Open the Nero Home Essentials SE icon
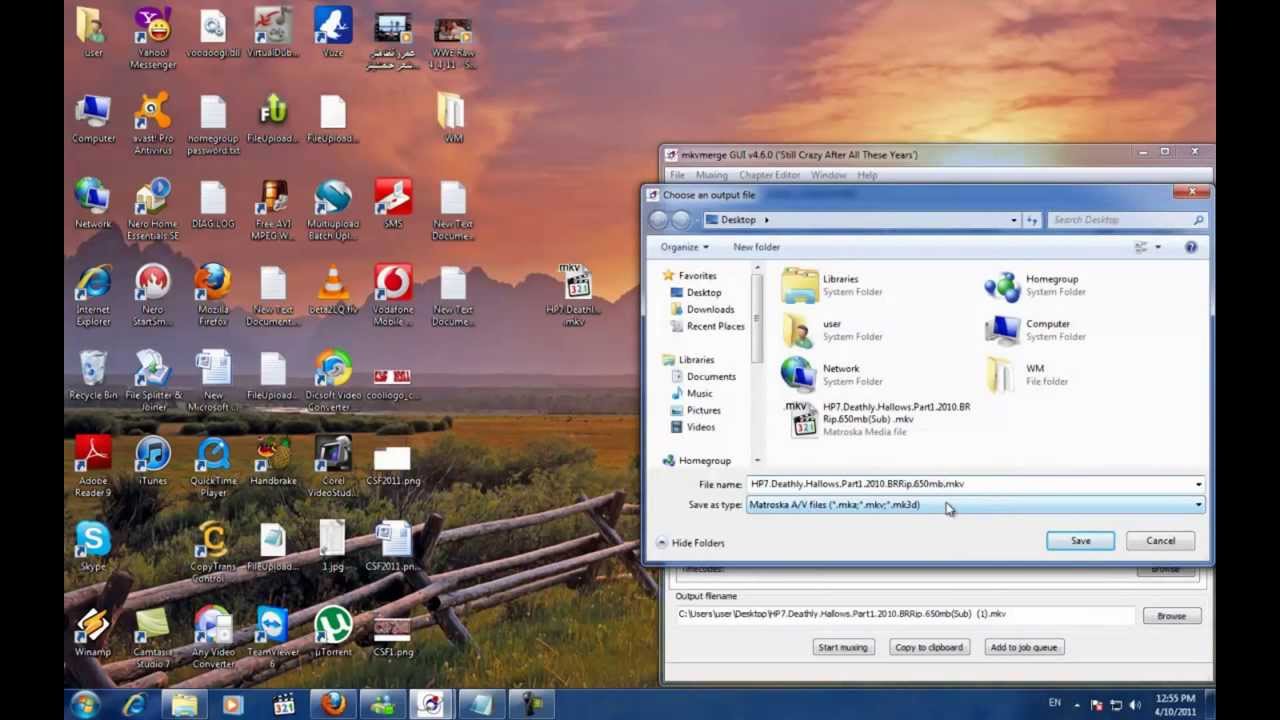The image size is (1280, 720). tap(153, 210)
